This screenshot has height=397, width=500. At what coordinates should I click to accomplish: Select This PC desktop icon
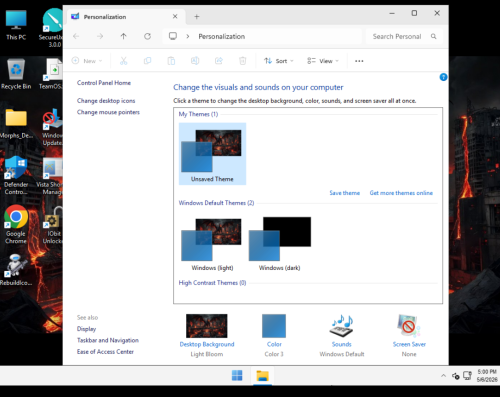tap(16, 25)
